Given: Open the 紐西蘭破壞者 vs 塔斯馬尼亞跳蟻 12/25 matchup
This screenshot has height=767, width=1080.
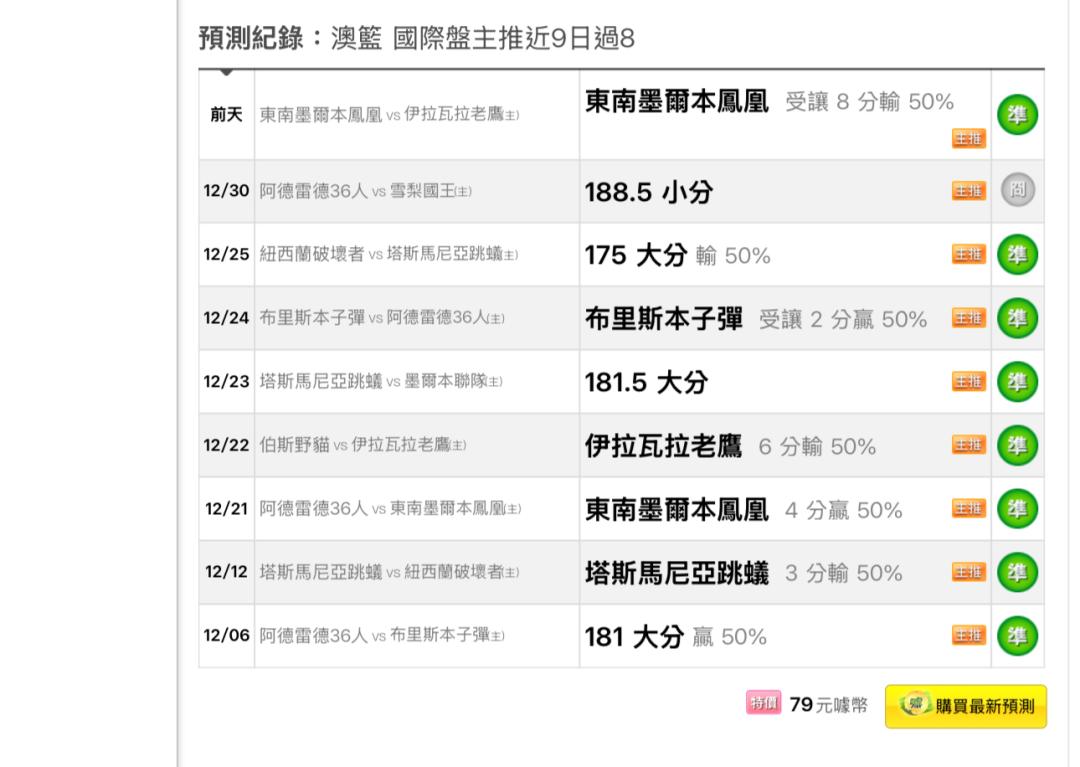Looking at the screenshot, I should (388, 254).
